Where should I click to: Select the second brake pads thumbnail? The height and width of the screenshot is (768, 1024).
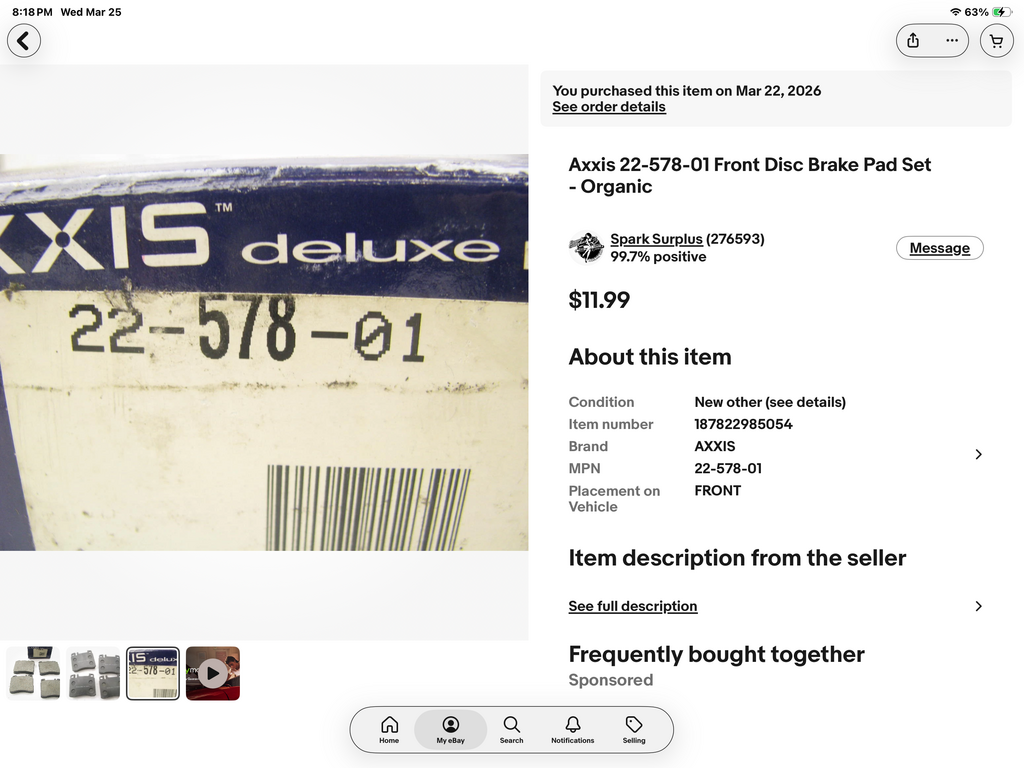tap(93, 673)
